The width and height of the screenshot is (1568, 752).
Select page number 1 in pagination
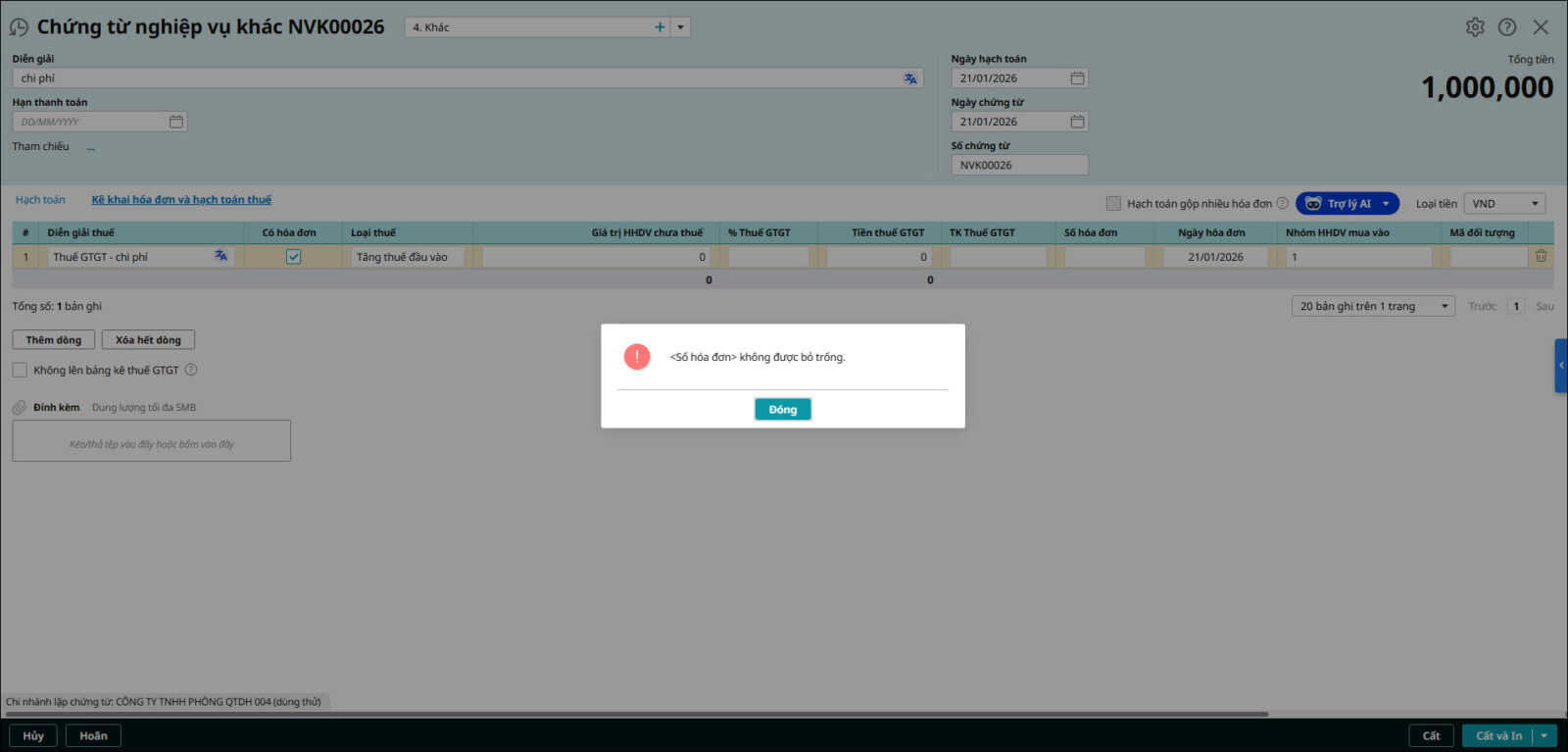pyautogui.click(x=1516, y=307)
